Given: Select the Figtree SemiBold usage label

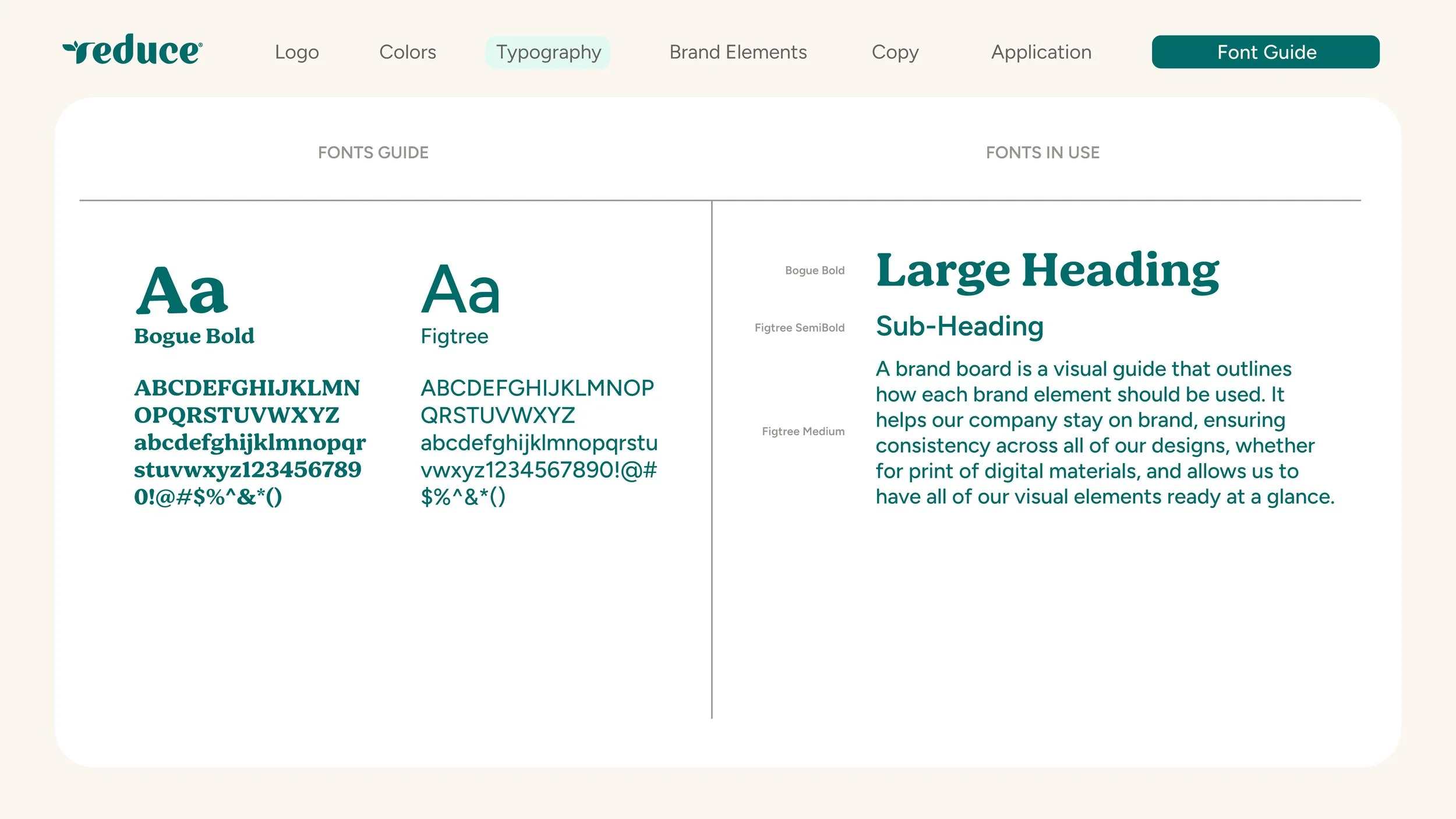Looking at the screenshot, I should 799,327.
